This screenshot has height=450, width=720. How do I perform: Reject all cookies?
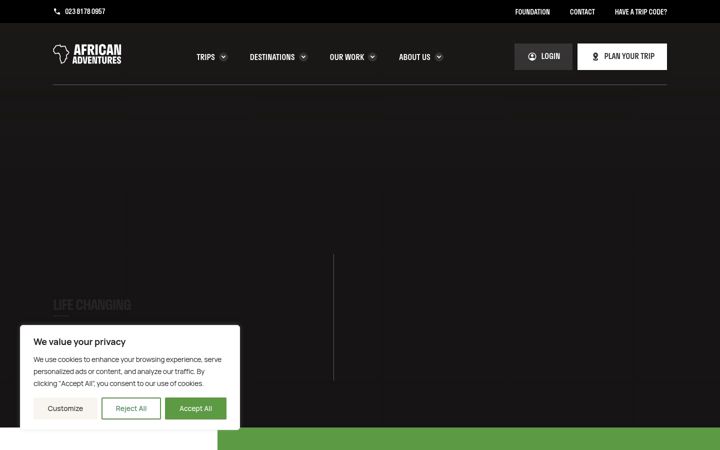coord(131,408)
